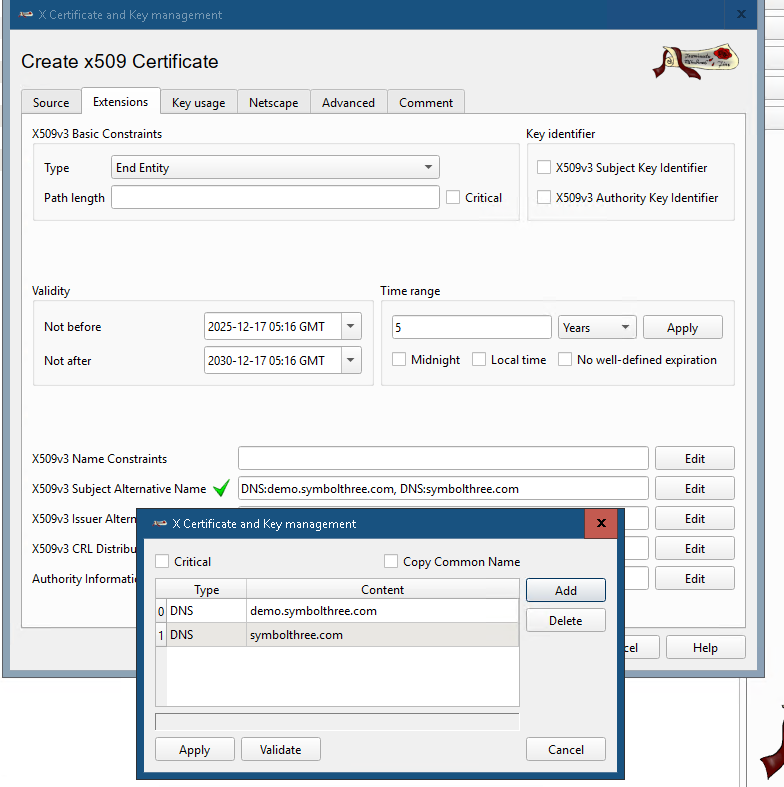The height and width of the screenshot is (787, 784).
Task: Open the Not before date dropdown arrow
Action: coord(351,326)
